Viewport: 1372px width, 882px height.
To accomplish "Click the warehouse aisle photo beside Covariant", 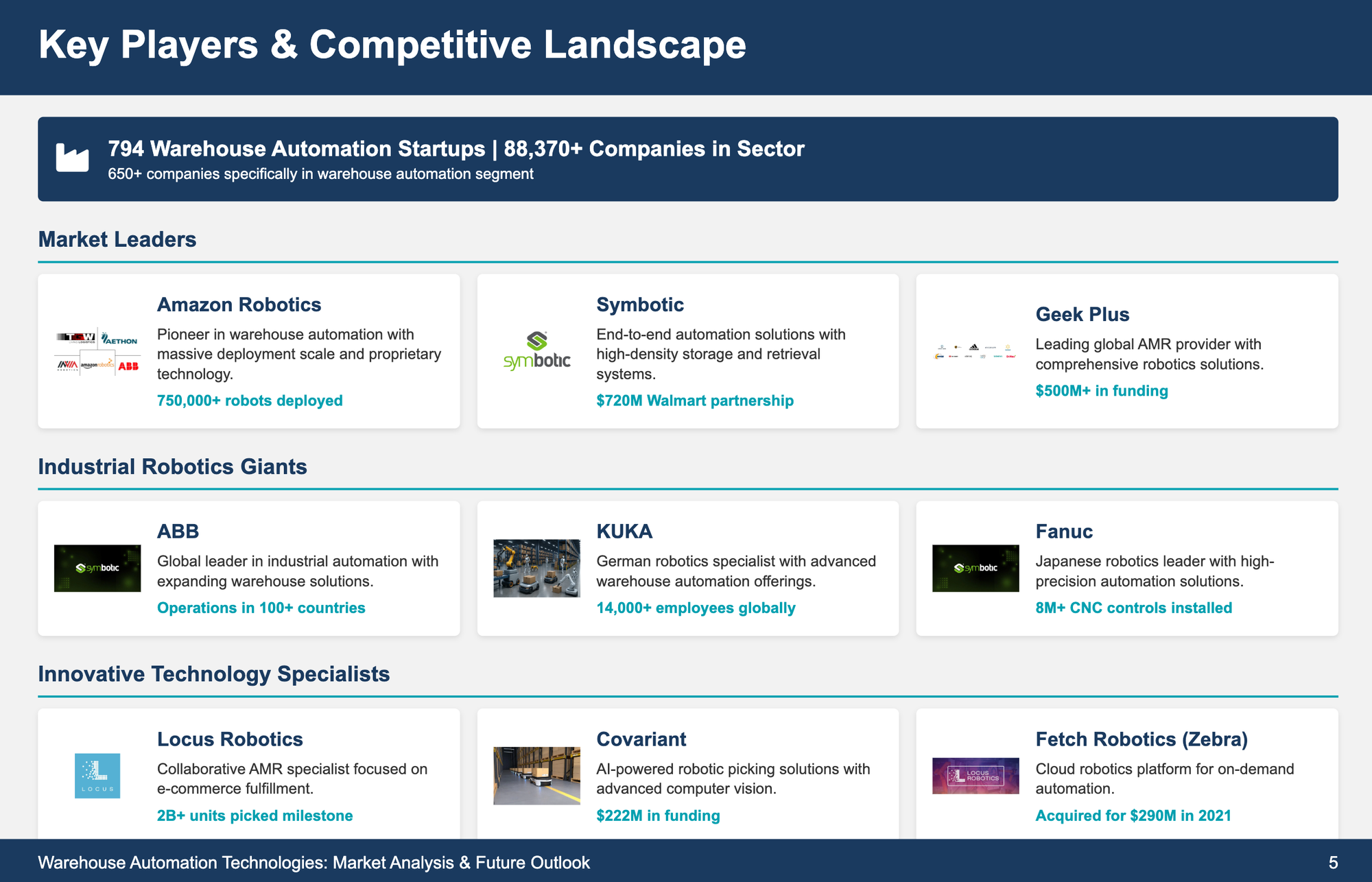I will [x=536, y=776].
